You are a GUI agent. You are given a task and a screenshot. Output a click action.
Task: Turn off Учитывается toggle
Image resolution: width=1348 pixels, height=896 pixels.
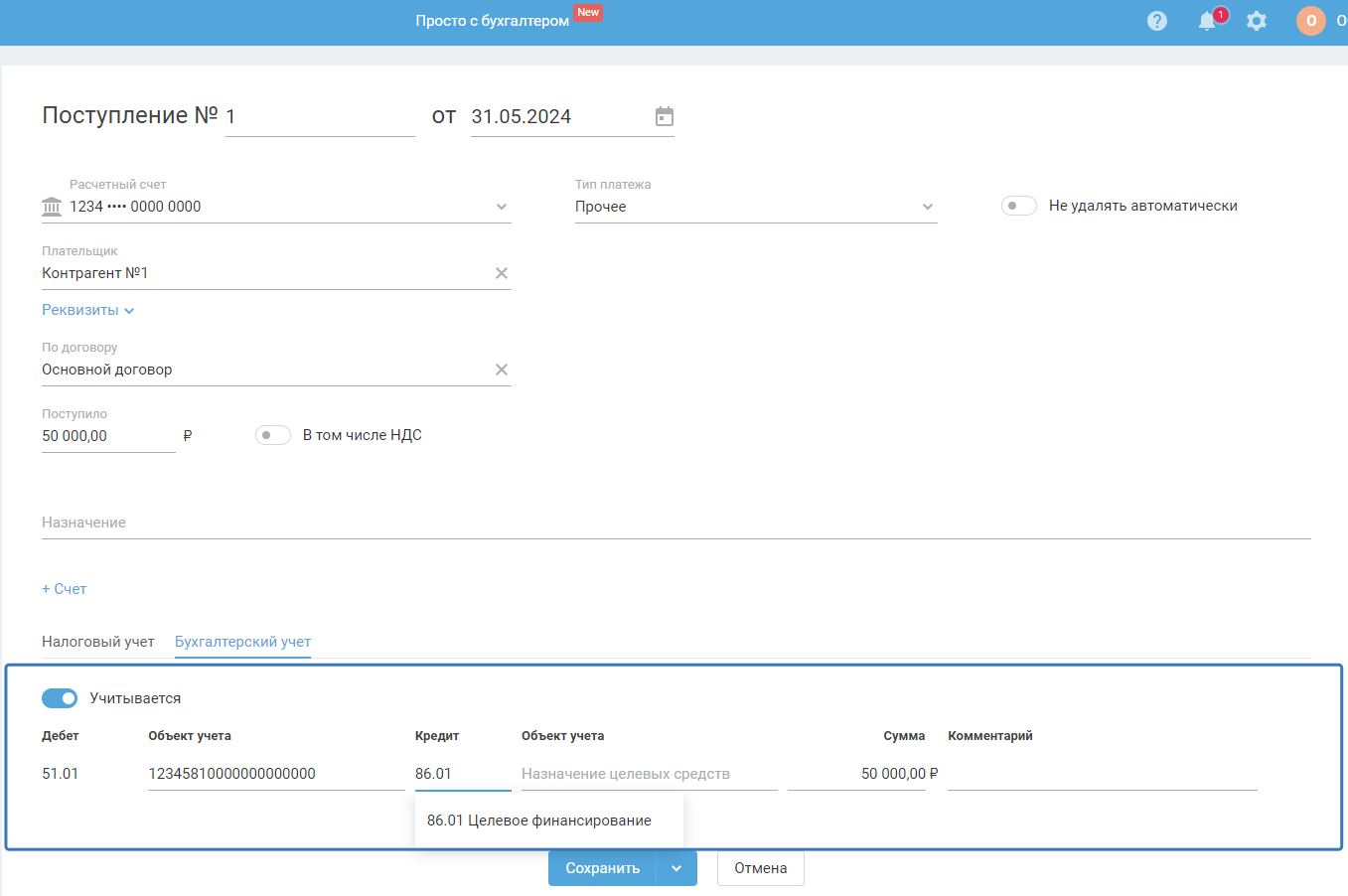click(60, 698)
